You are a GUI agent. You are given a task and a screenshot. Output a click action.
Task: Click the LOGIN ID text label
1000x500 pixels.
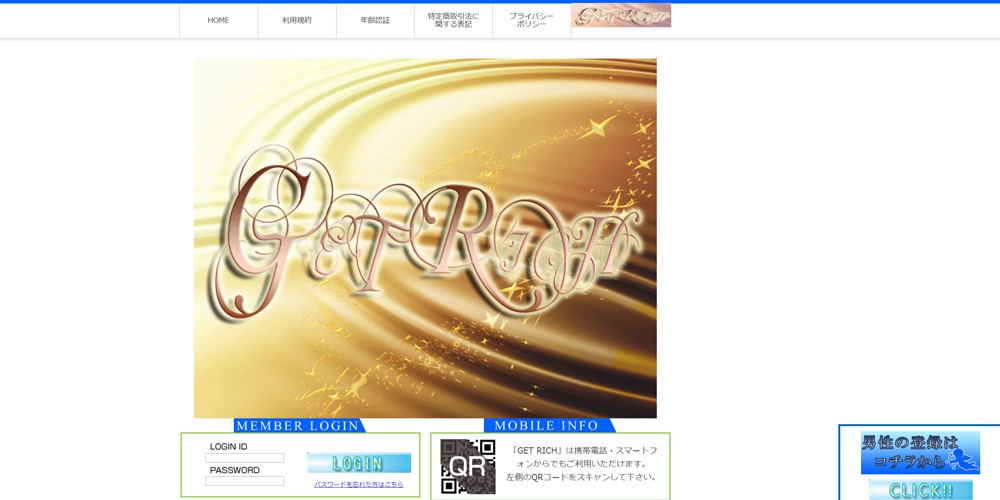point(228,446)
